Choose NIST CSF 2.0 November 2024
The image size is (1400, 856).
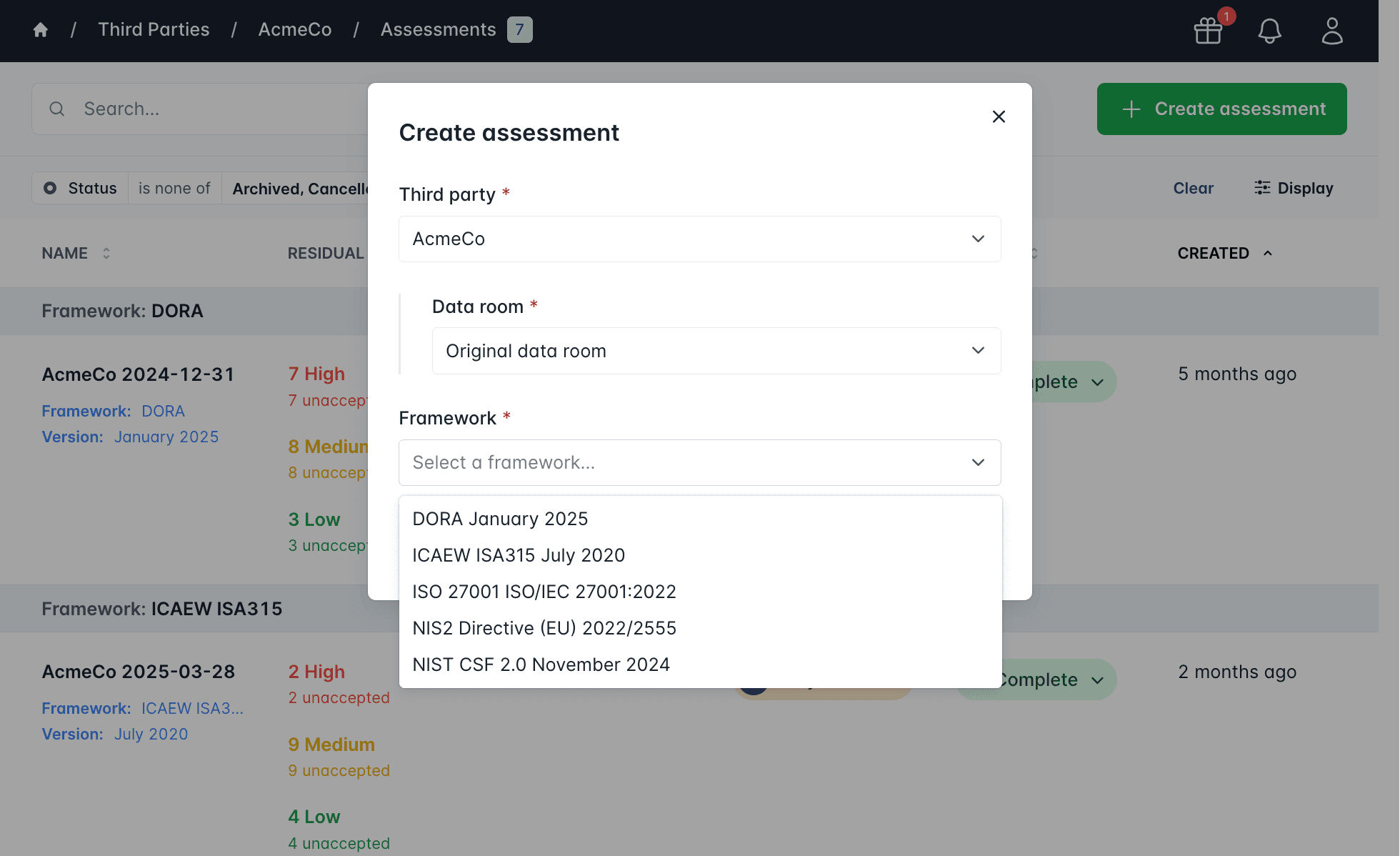[541, 665]
